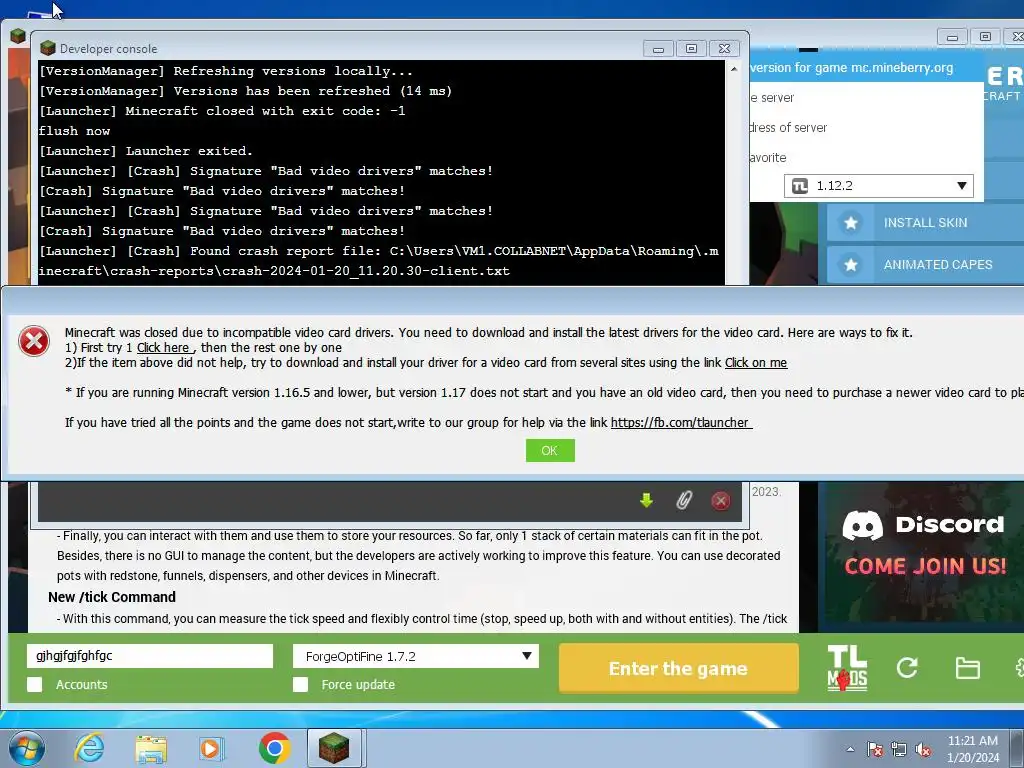Click the INSTALL SKIN button
This screenshot has width=1024, height=768.
click(x=925, y=223)
